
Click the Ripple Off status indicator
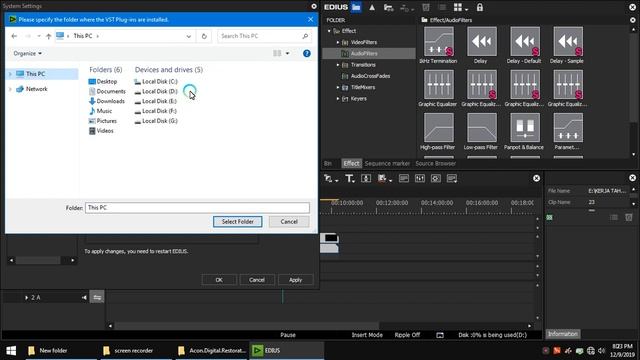[407, 335]
